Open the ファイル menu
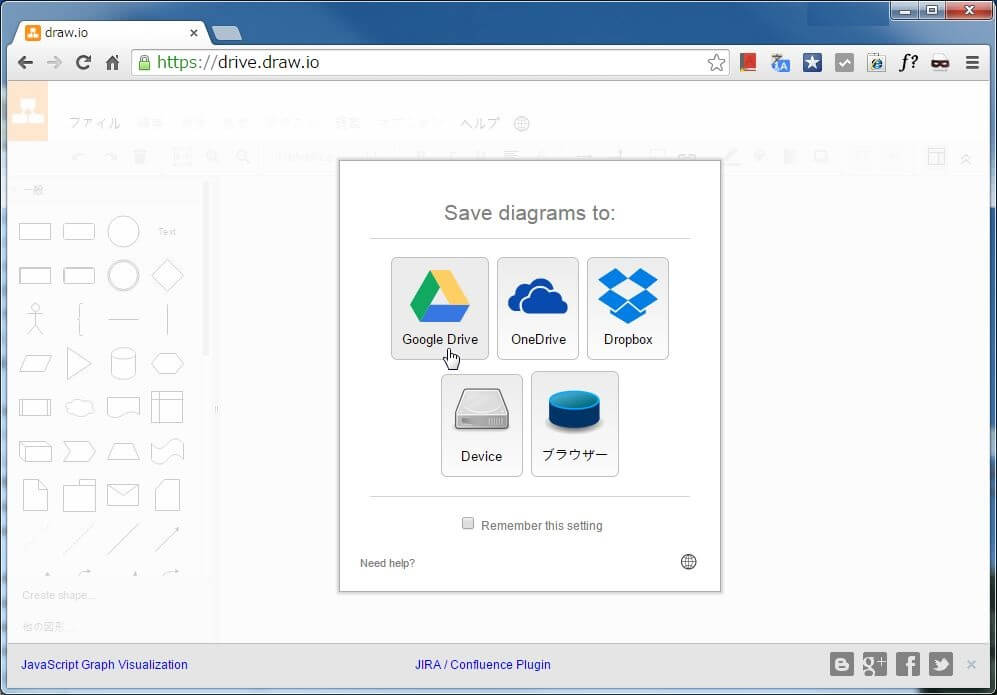The height and width of the screenshot is (695, 997). click(94, 123)
